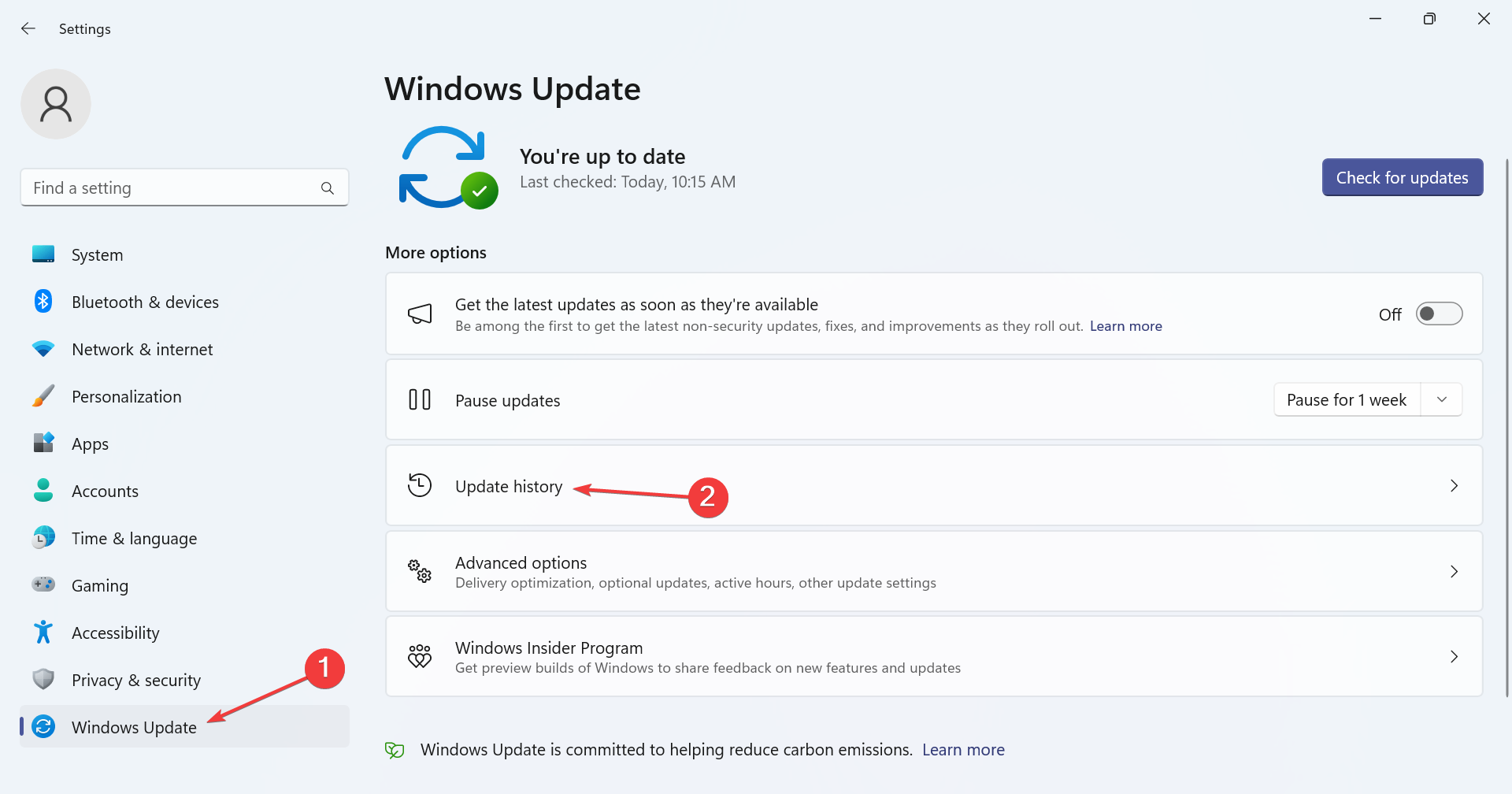Screen dimensions: 1512x794
Task: Click the Accounts person icon
Action: coord(43,490)
